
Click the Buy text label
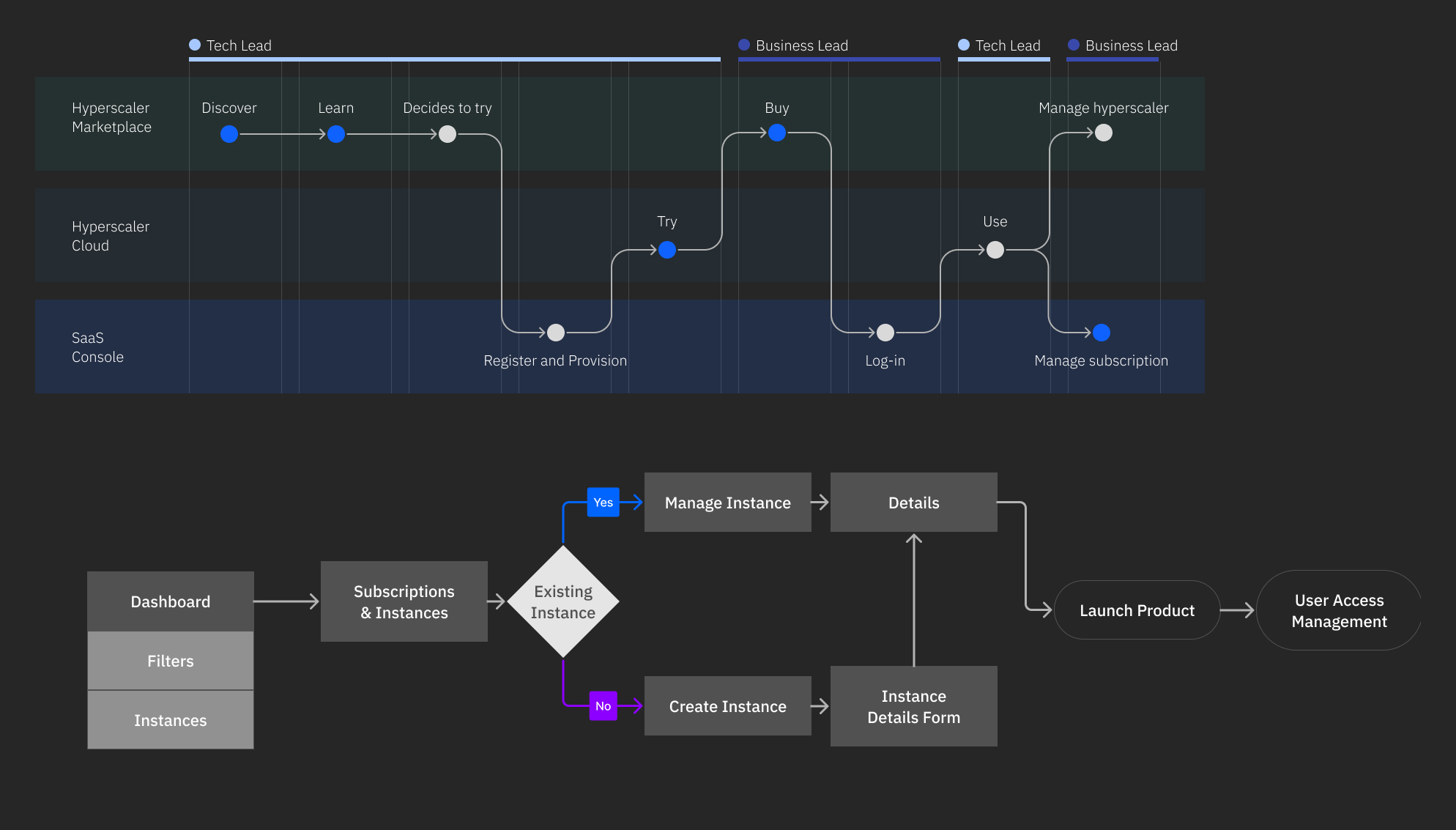tap(777, 108)
